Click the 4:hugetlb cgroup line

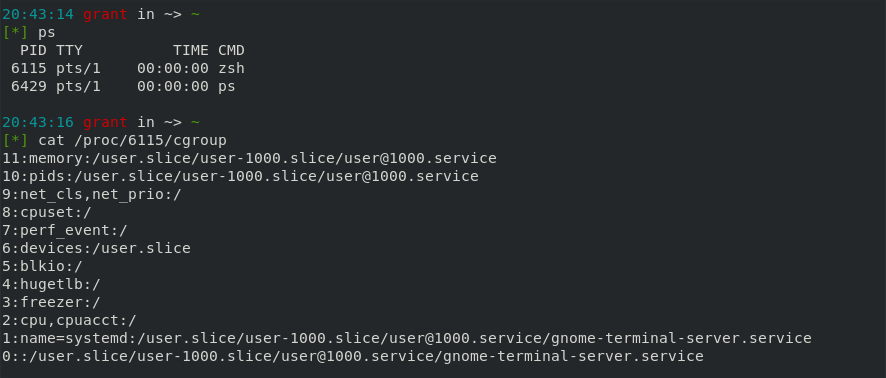click(51, 284)
